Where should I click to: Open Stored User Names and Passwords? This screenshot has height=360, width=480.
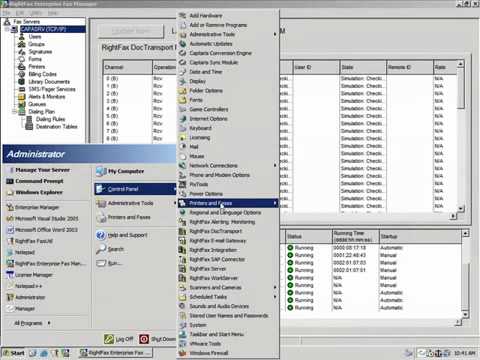point(229,315)
